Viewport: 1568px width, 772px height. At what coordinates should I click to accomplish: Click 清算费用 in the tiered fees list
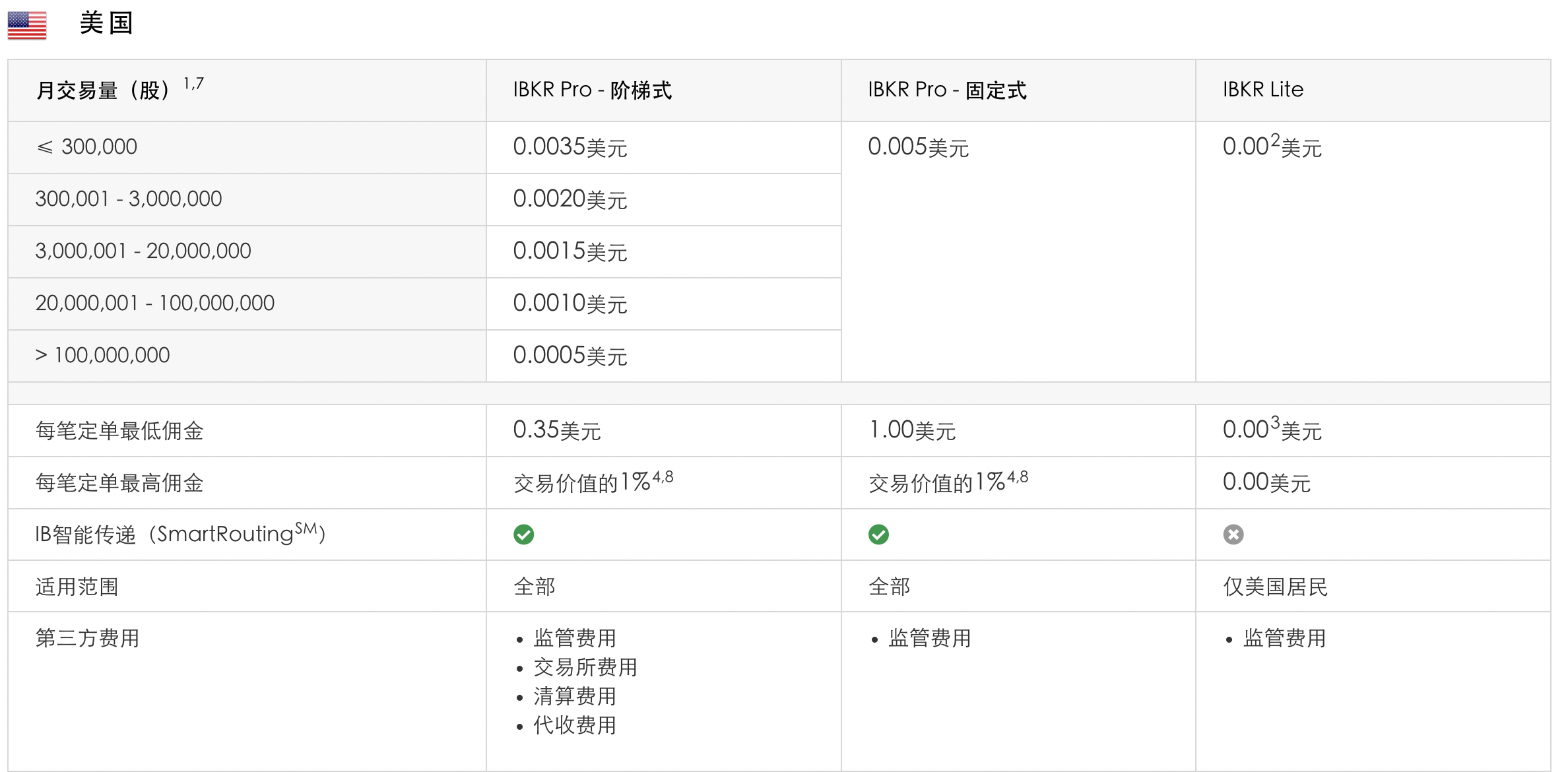575,696
